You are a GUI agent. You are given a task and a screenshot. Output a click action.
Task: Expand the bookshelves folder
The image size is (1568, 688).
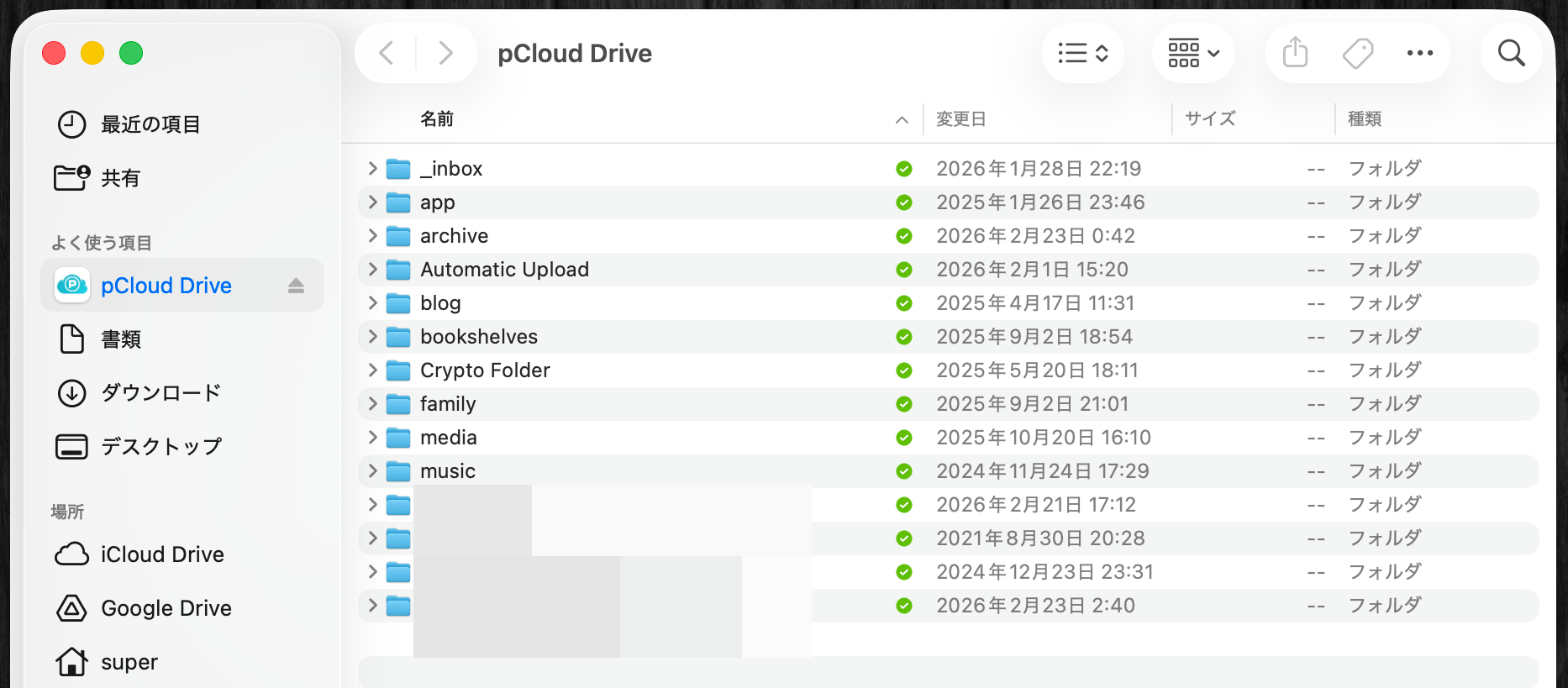pos(372,336)
